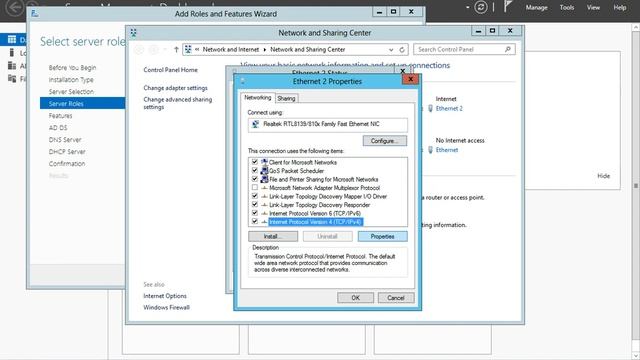Open Internet Options link
Screen dimensions: 640x360
165,296
